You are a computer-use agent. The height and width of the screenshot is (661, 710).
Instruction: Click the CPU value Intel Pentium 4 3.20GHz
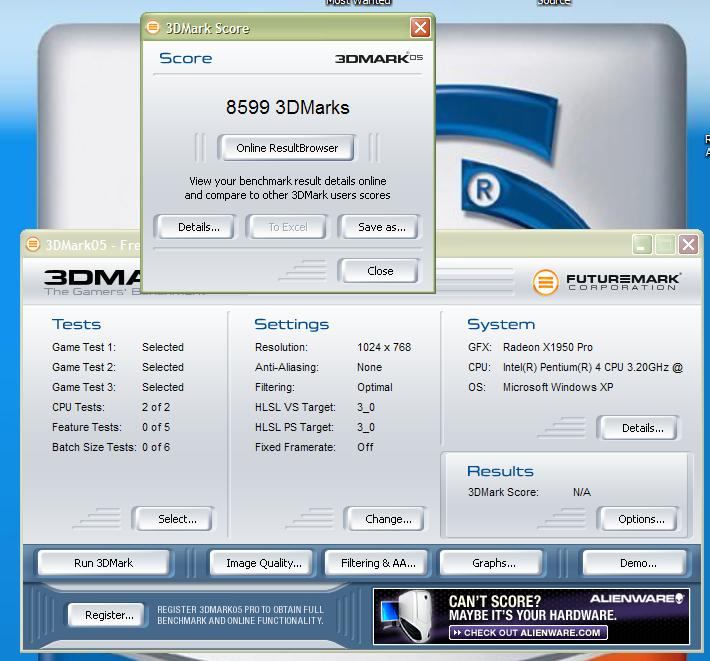[592, 367]
